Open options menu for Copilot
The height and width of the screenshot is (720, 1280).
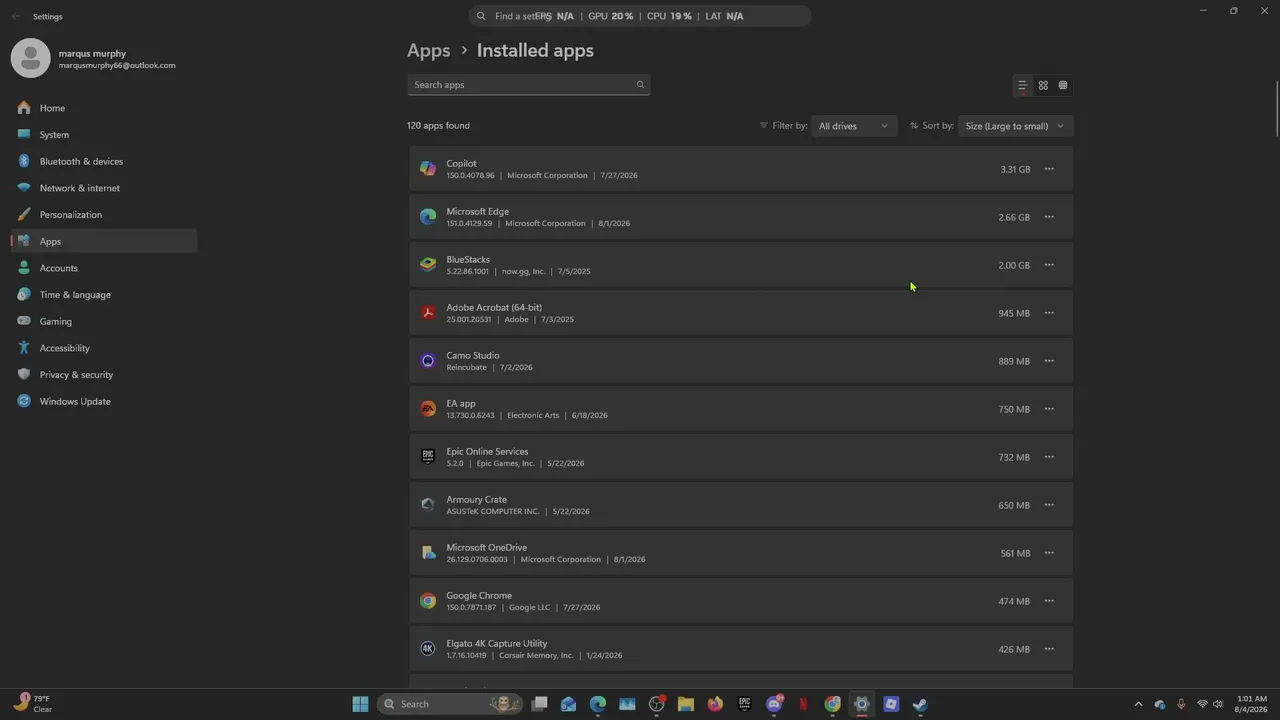click(1049, 169)
